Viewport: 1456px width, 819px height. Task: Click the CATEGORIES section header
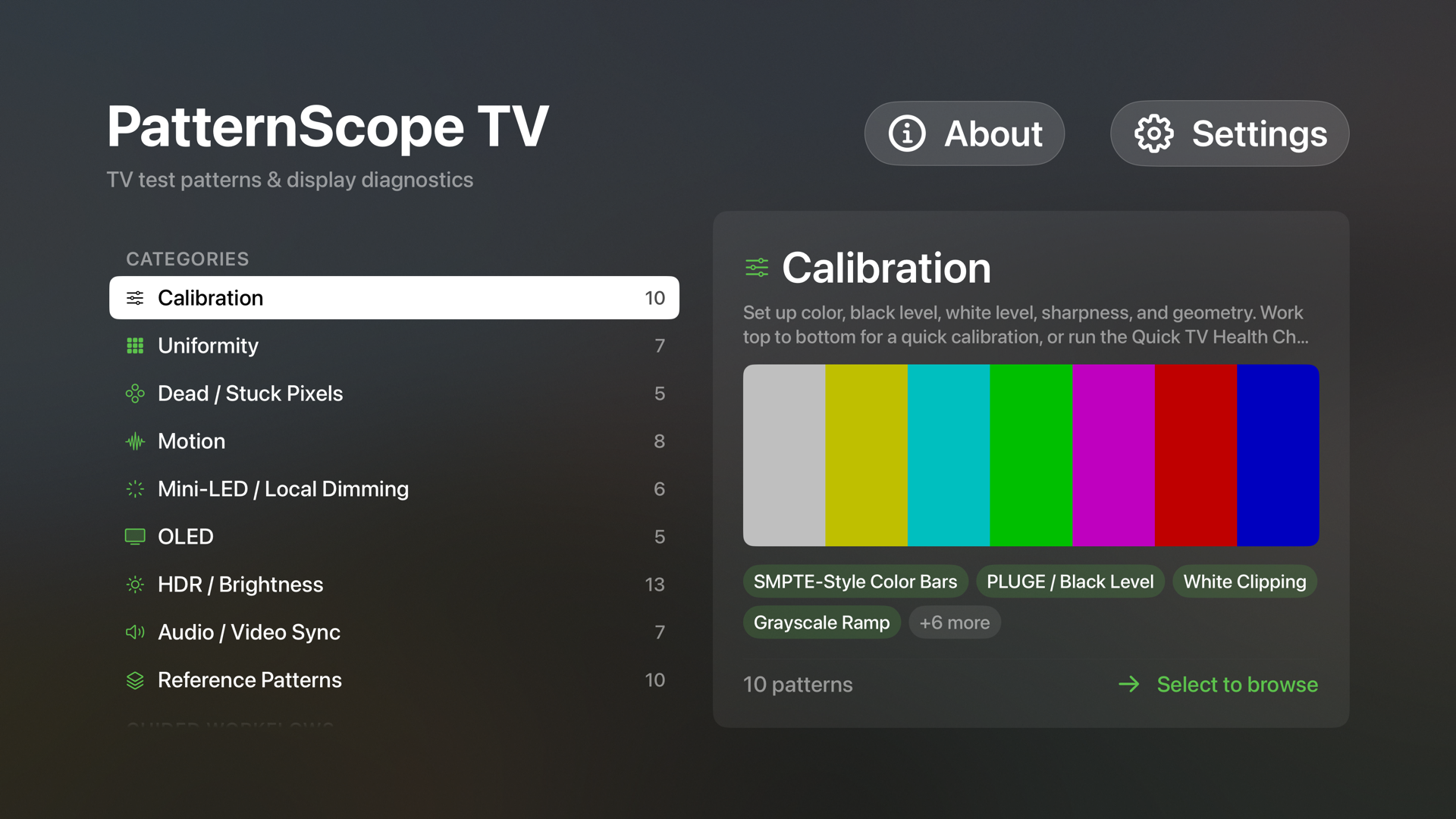point(187,259)
